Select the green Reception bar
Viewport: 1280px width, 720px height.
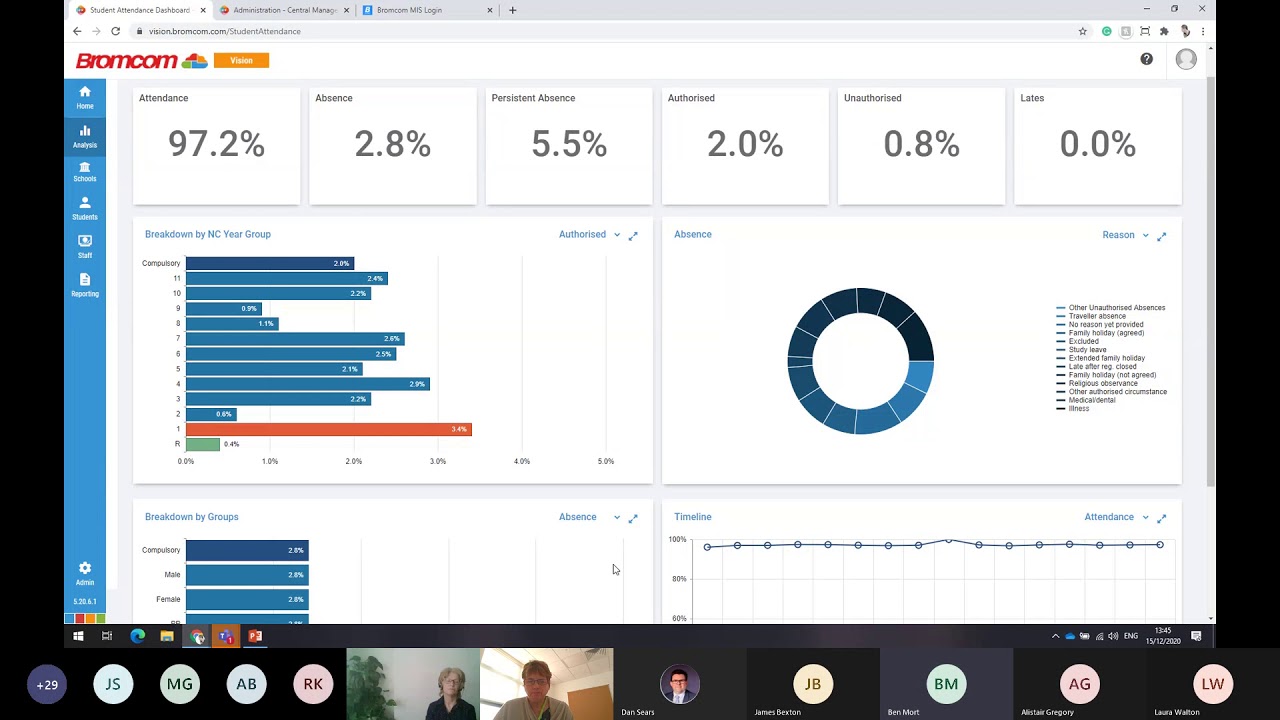pos(203,444)
